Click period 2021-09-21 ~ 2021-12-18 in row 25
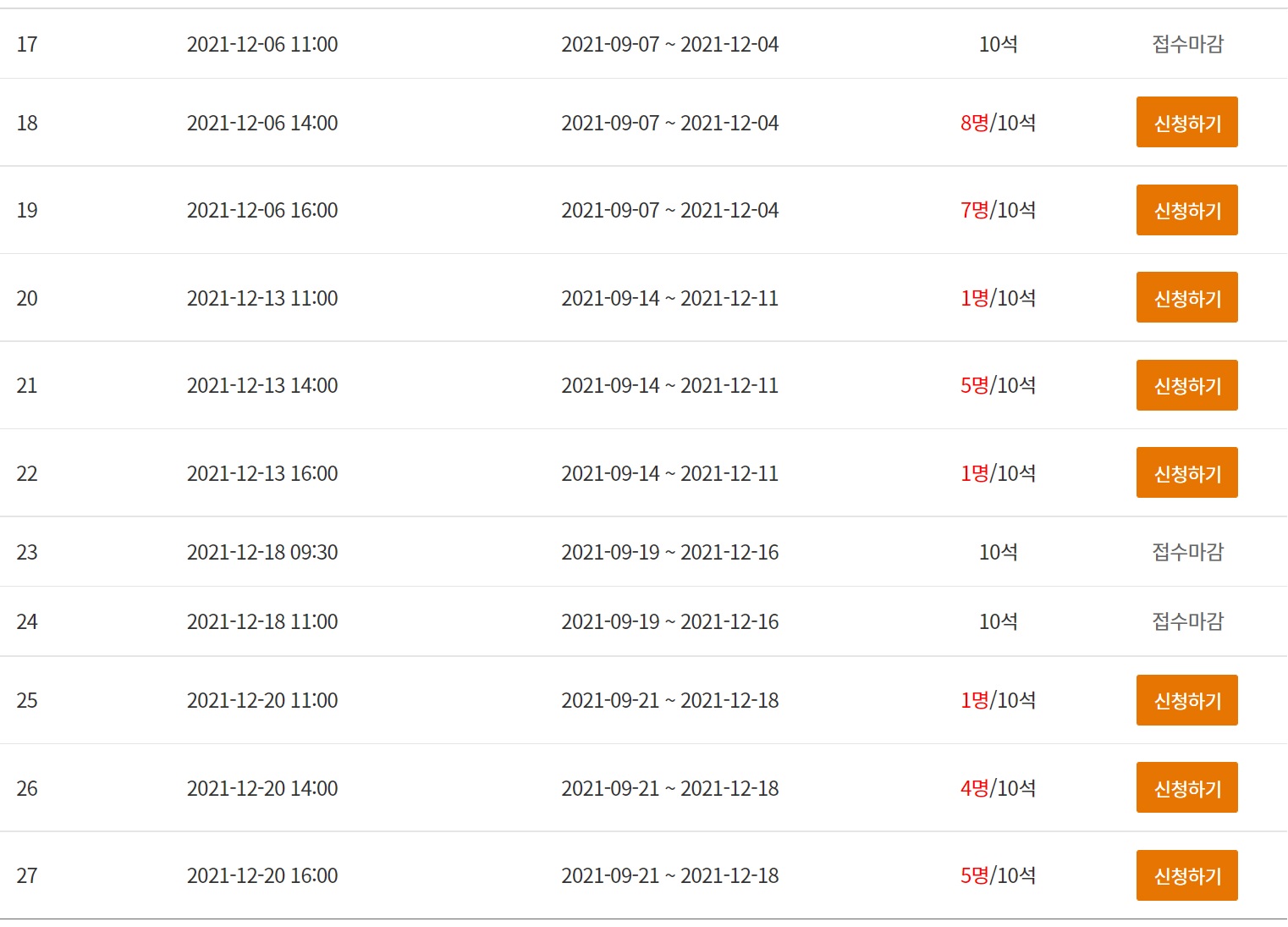 pyautogui.click(x=669, y=700)
